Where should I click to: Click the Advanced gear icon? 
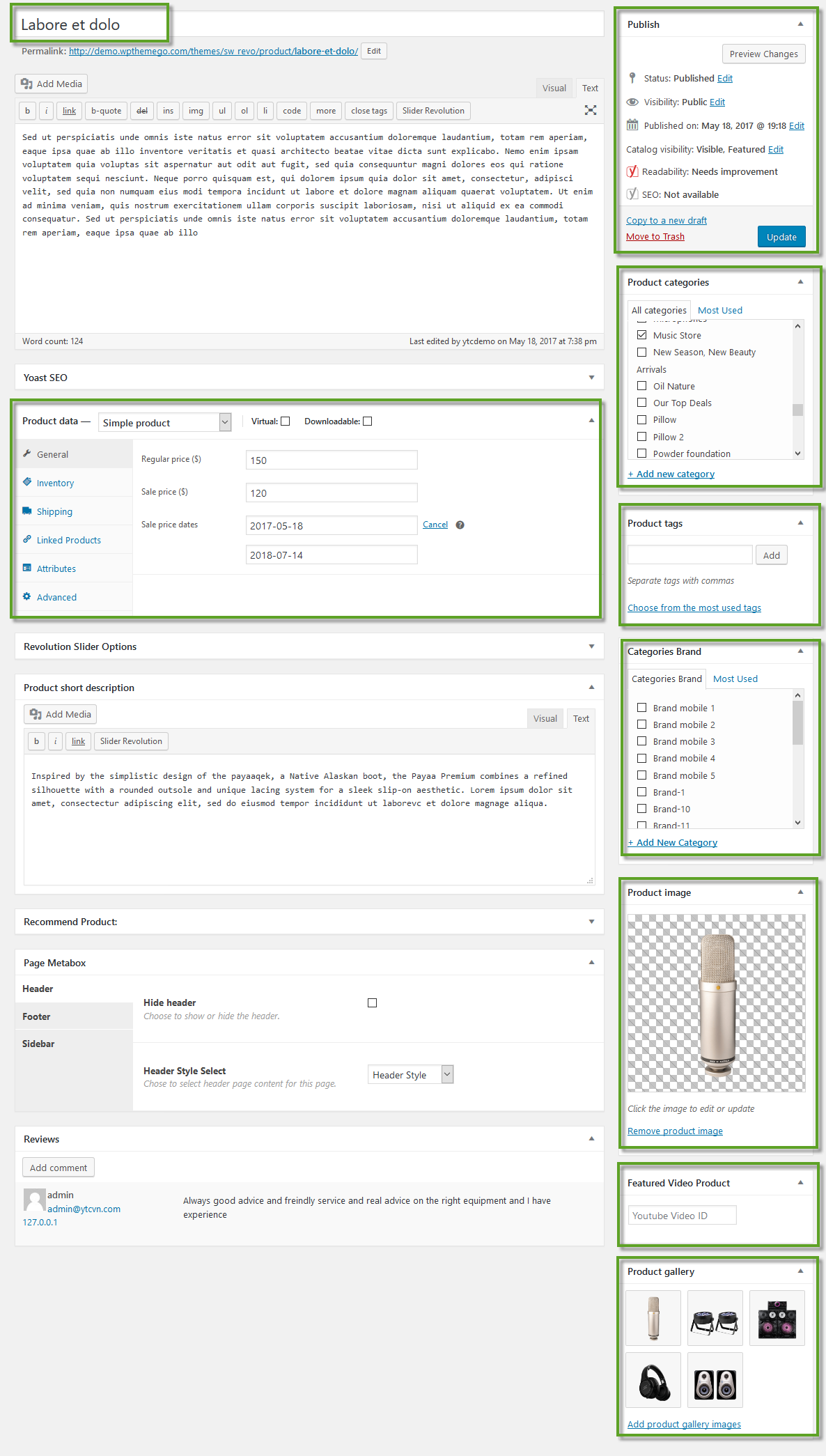tap(27, 596)
